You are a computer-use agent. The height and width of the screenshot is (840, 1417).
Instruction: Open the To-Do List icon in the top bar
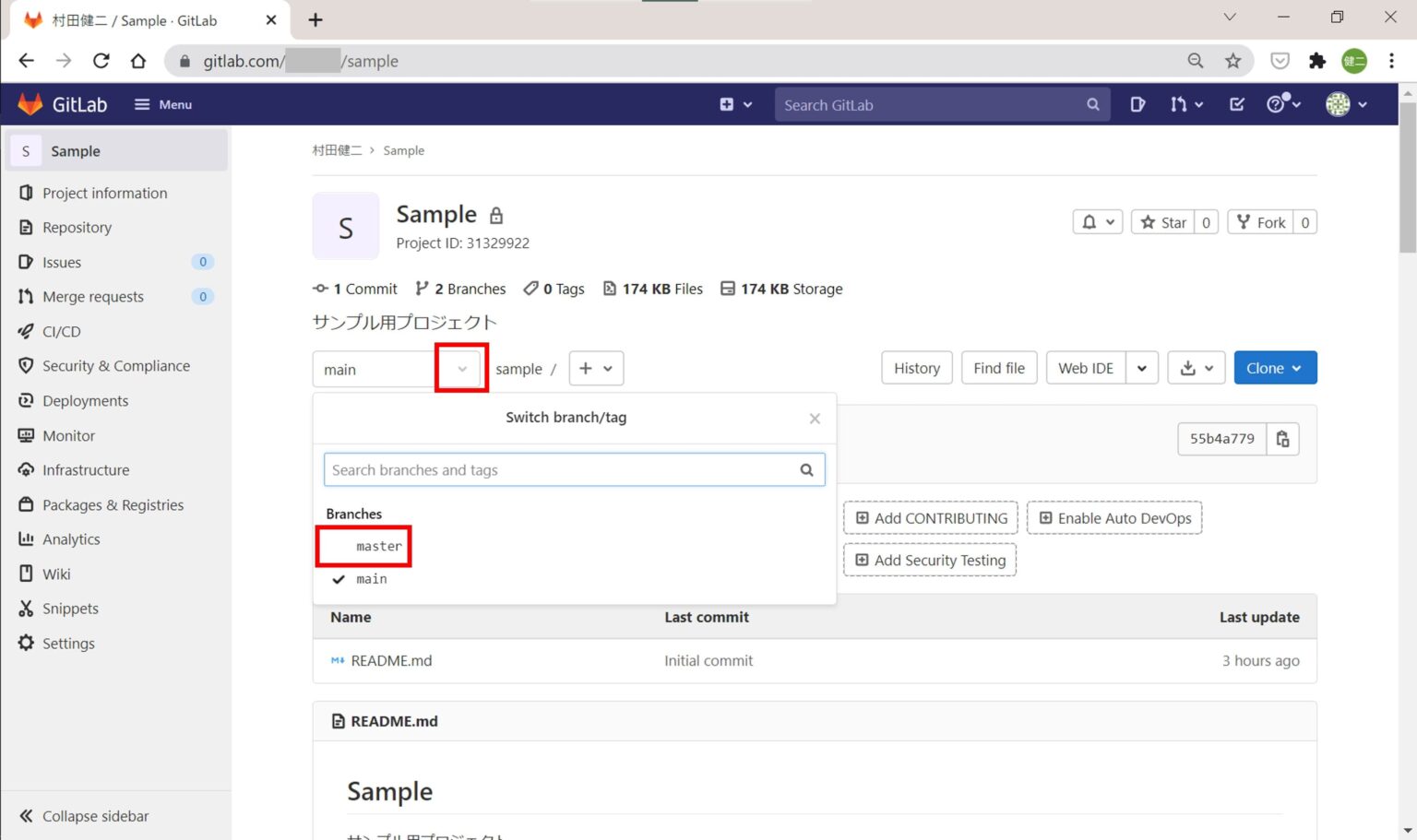click(x=1237, y=104)
